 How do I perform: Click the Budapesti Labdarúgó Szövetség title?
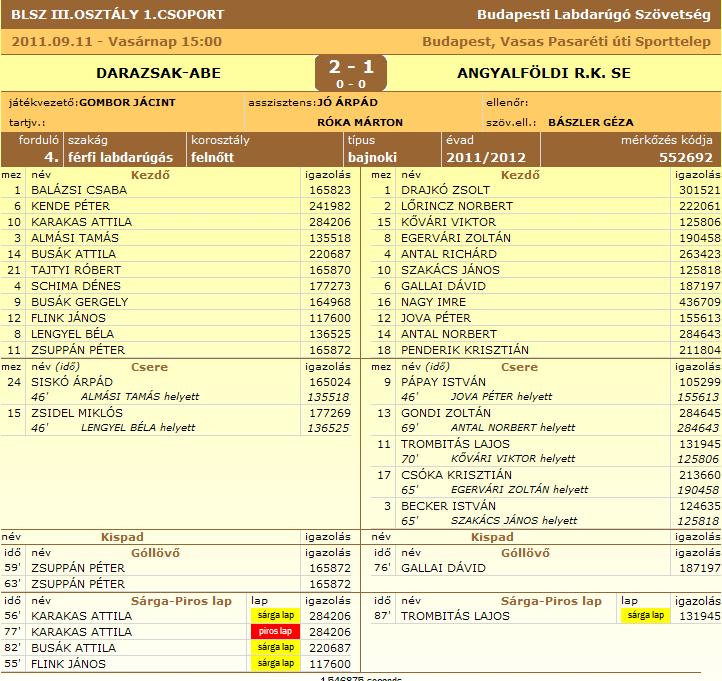coord(594,14)
